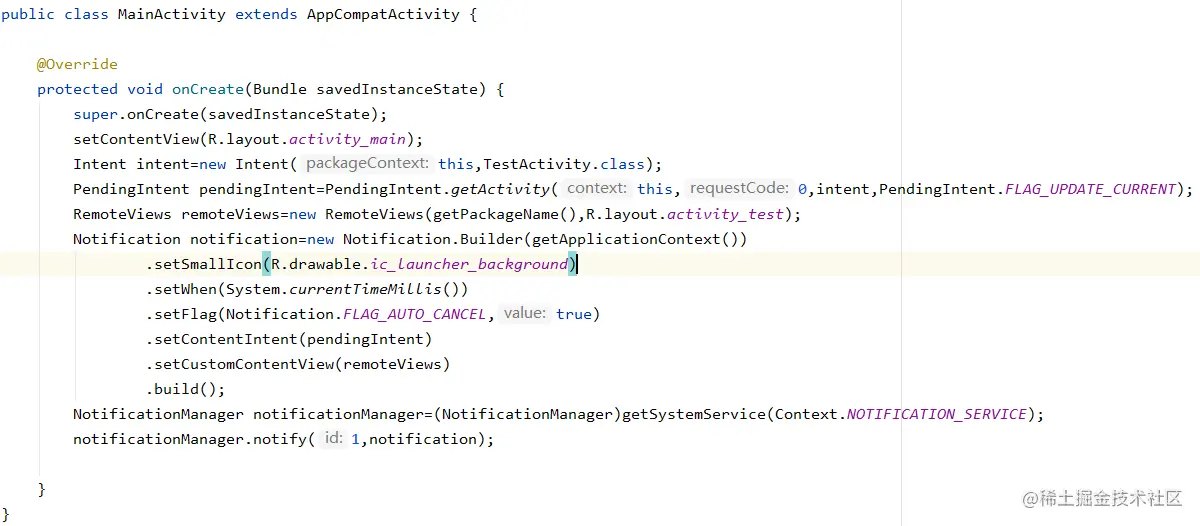Click the @Override annotation
Screen dimensions: 1200x526
[x=77, y=64]
